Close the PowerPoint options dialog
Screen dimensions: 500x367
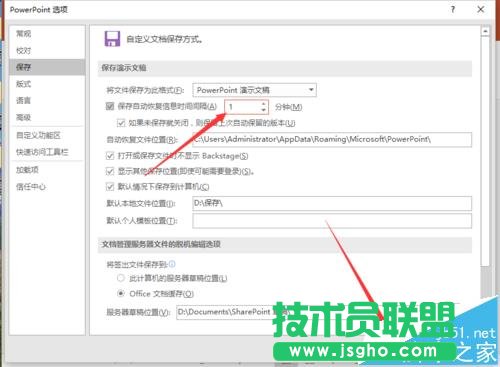tap(480, 9)
